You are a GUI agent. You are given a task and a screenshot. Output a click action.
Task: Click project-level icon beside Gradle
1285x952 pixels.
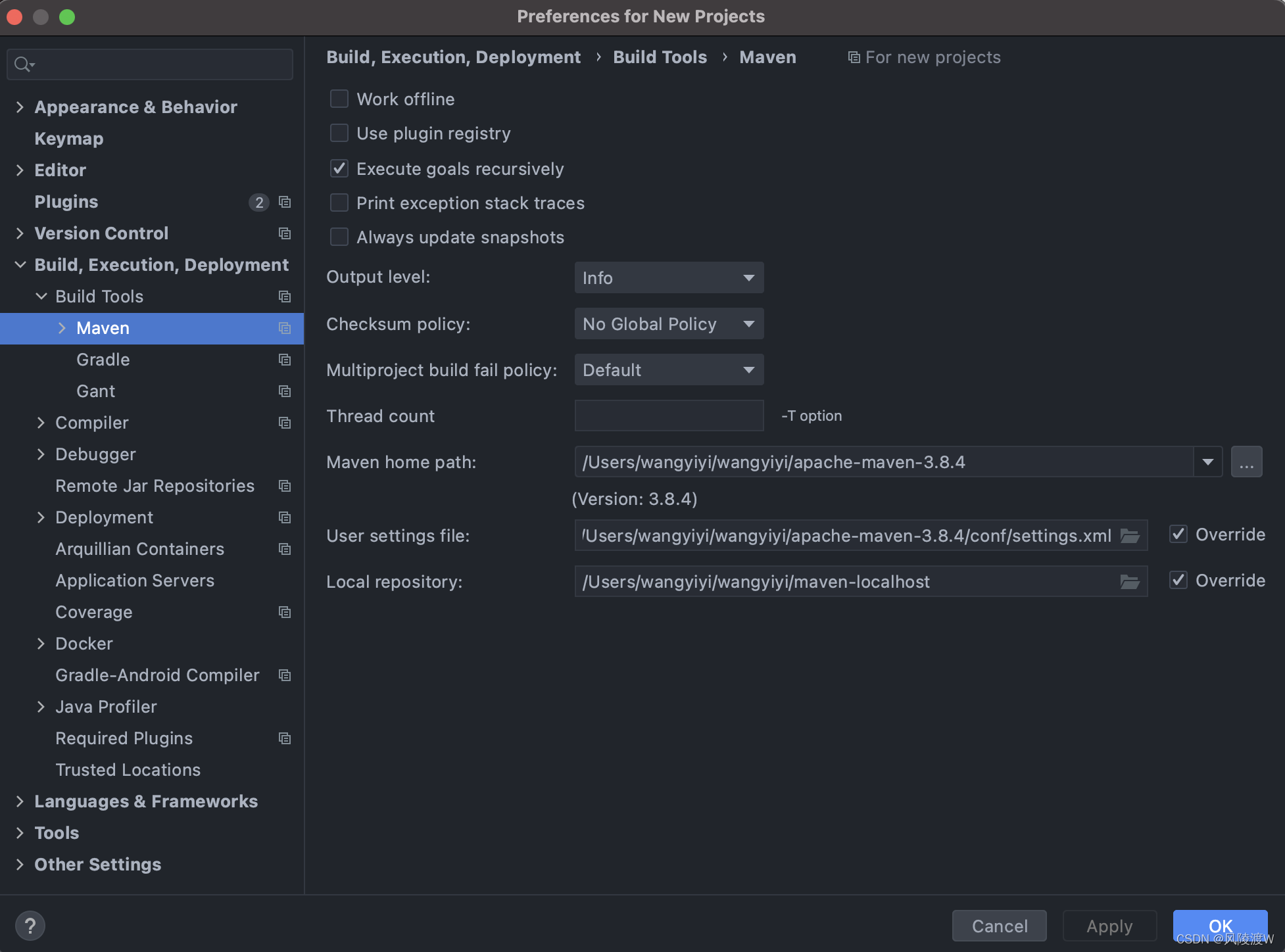point(285,360)
